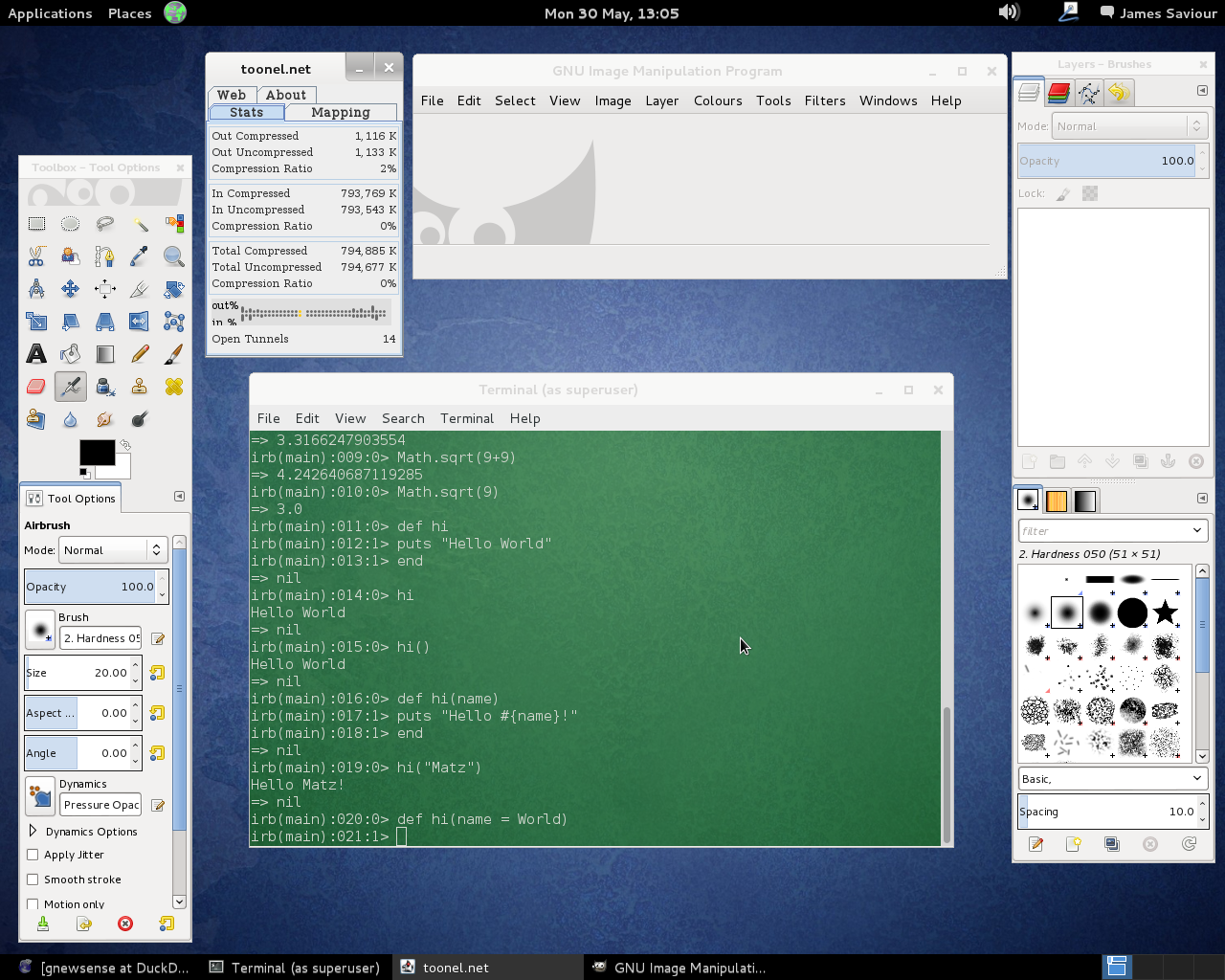Select the Text tool in toolbox
Image resolution: width=1225 pixels, height=980 pixels.
tap(36, 354)
